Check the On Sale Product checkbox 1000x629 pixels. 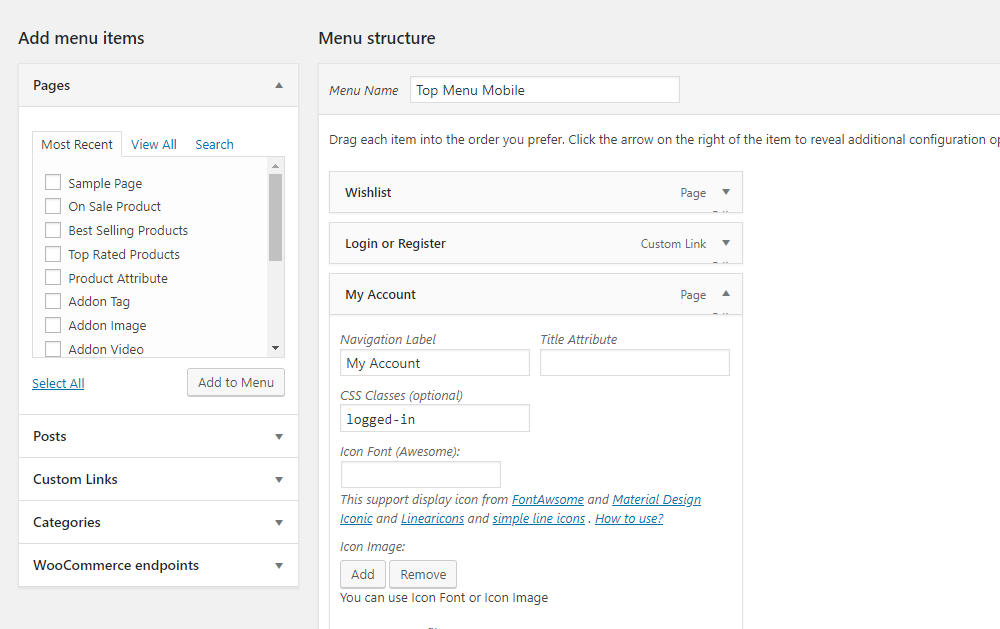tap(53, 206)
